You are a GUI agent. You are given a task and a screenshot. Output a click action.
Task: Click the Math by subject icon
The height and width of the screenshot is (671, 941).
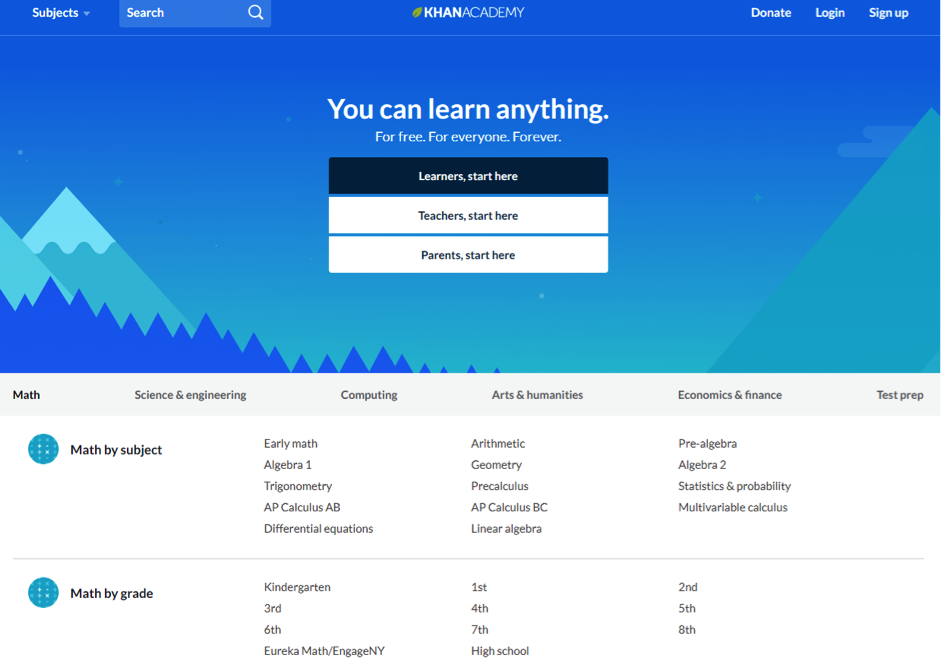tap(43, 449)
